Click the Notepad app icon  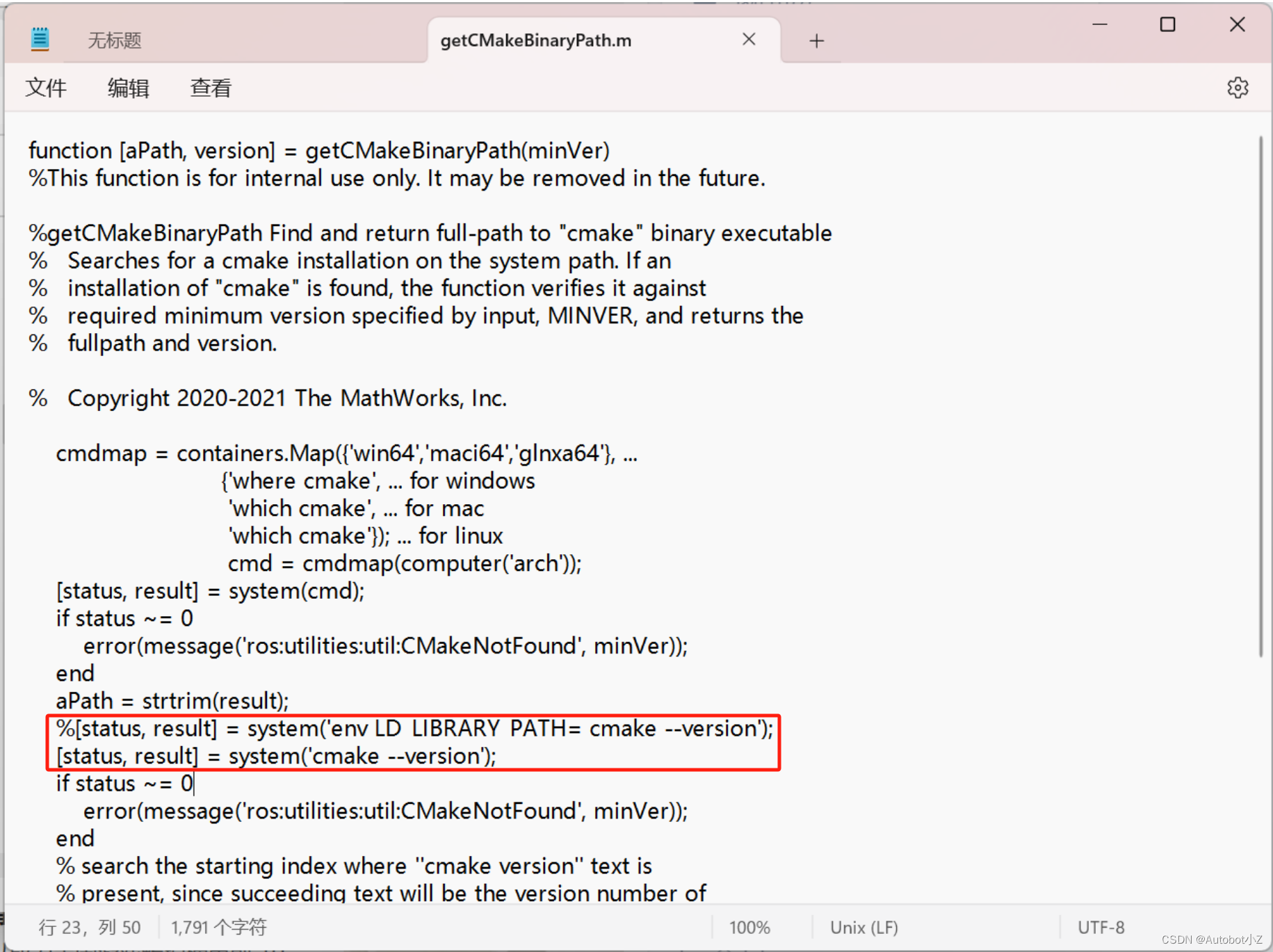click(40, 39)
